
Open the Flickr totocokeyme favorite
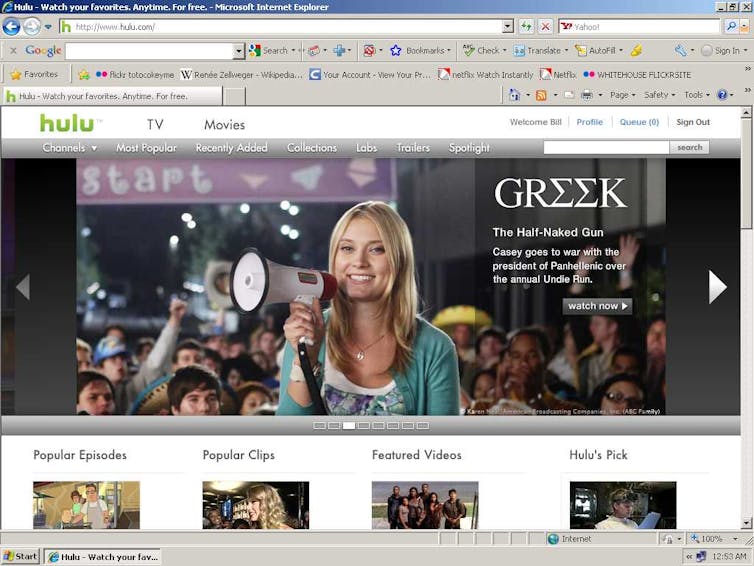(x=135, y=75)
